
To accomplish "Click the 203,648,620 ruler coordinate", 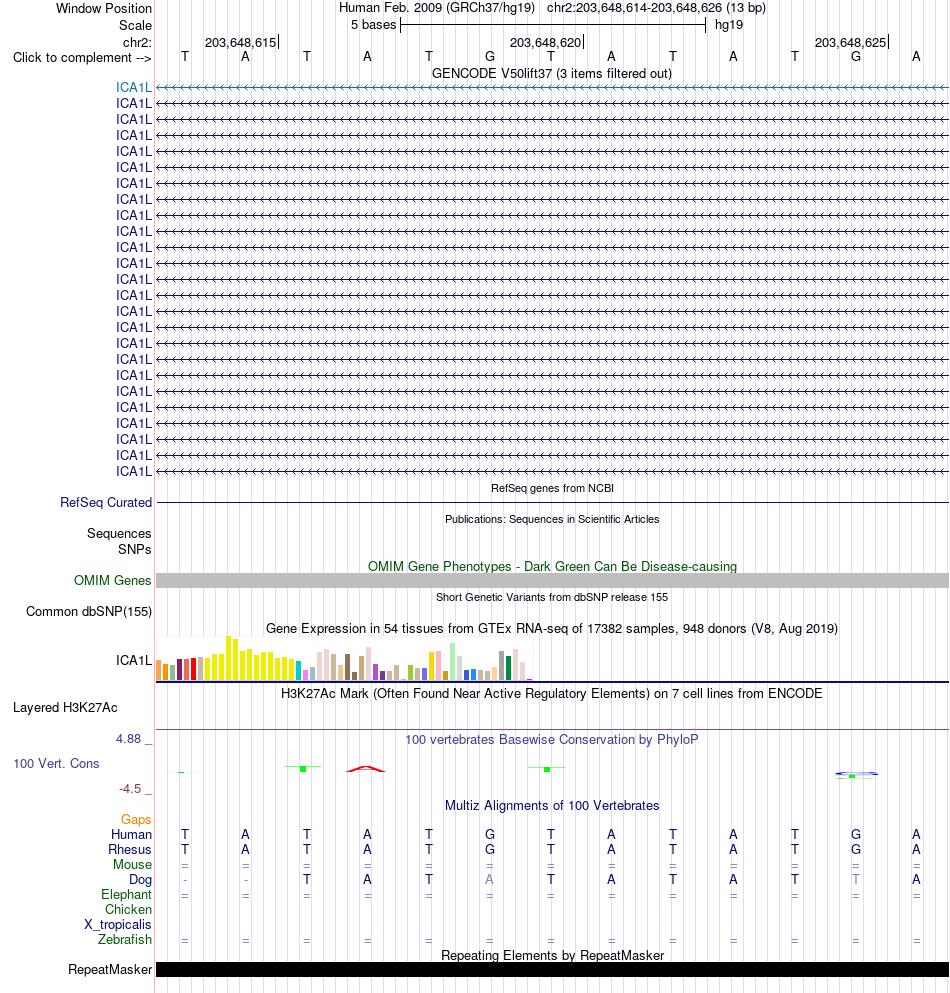I will (x=545, y=42).
